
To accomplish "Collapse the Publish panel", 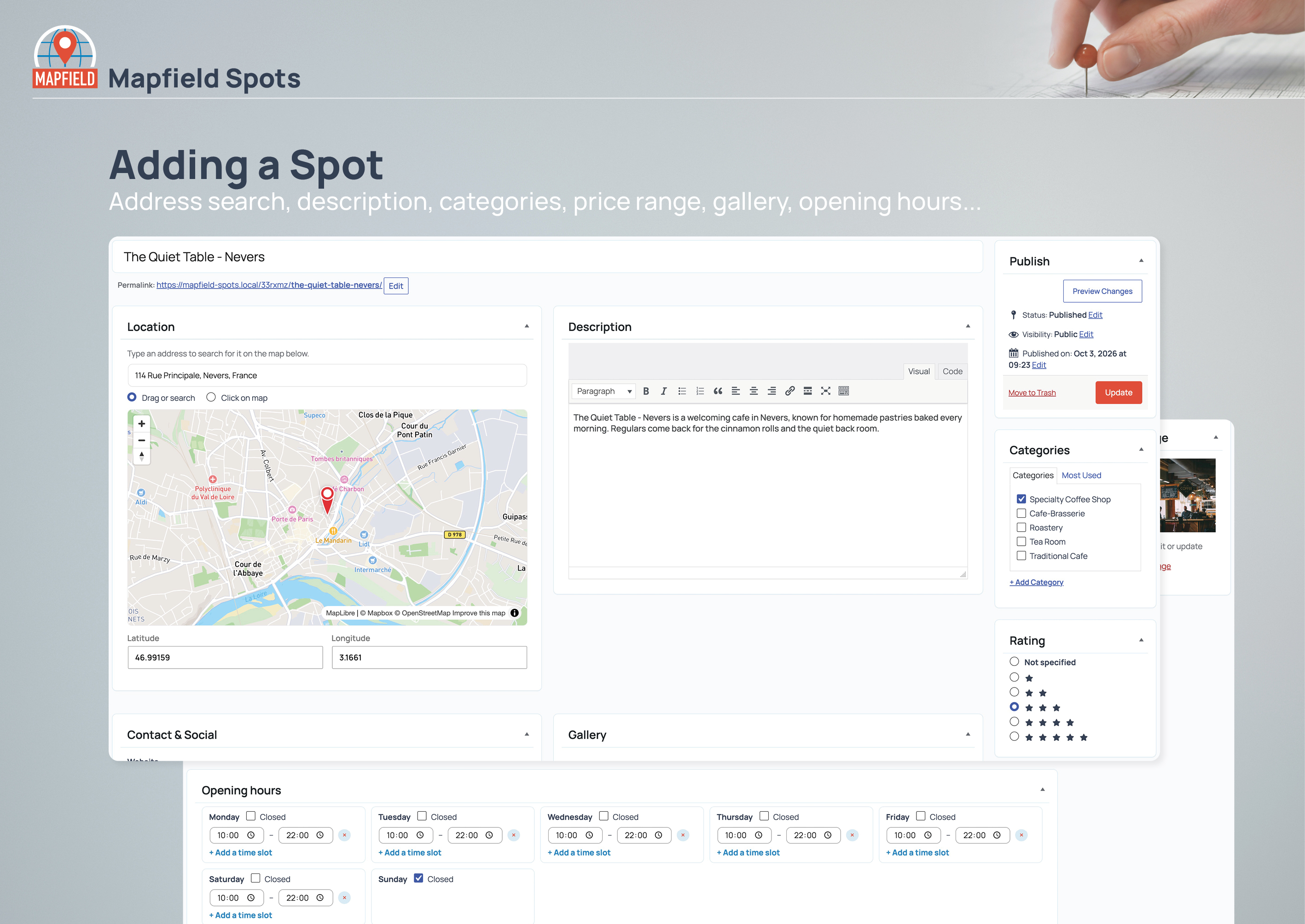I will click(x=1141, y=260).
